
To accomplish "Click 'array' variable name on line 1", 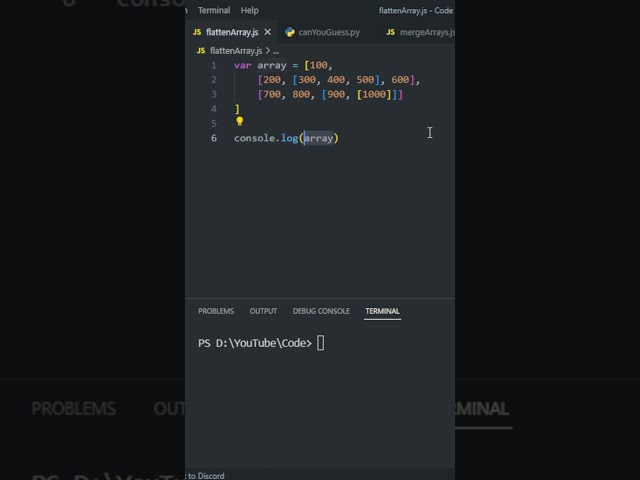I will tap(272, 66).
